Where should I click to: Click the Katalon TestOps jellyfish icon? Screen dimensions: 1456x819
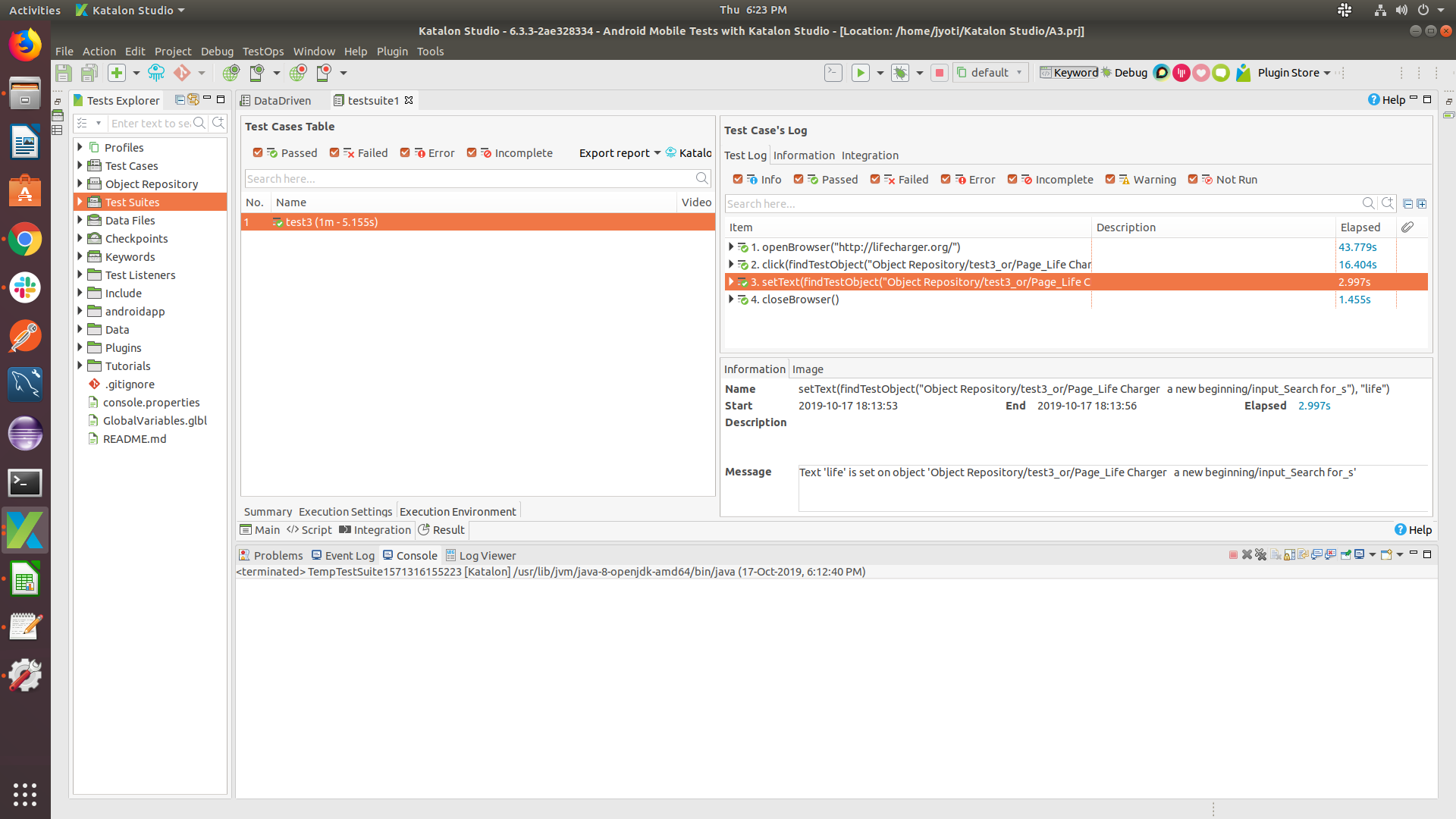click(x=156, y=73)
